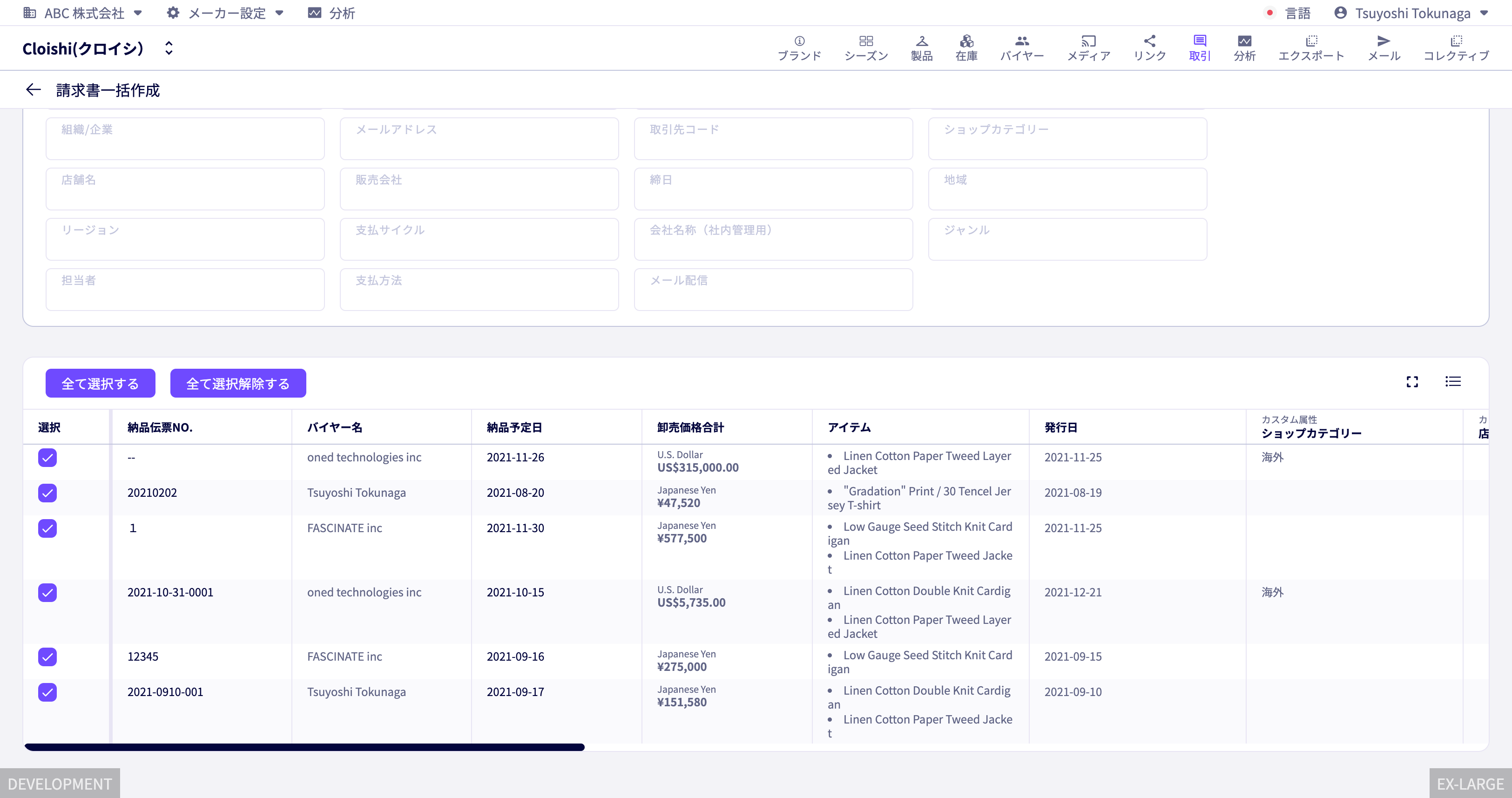Uncheck the checkbox for slip 12345
This screenshot has width=1512, height=798.
(47, 656)
